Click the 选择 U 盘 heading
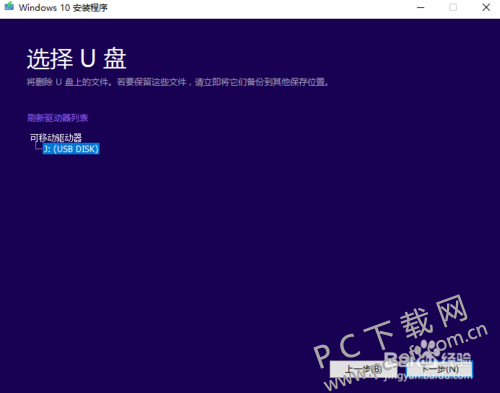The width and height of the screenshot is (500, 393). [x=76, y=59]
